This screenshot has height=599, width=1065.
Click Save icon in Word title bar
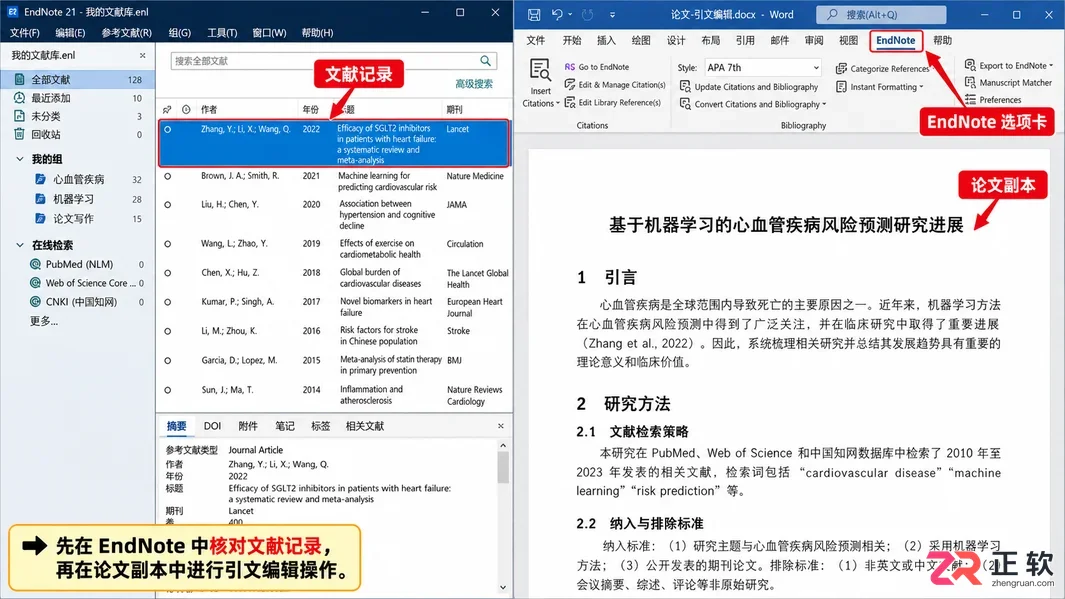534,14
